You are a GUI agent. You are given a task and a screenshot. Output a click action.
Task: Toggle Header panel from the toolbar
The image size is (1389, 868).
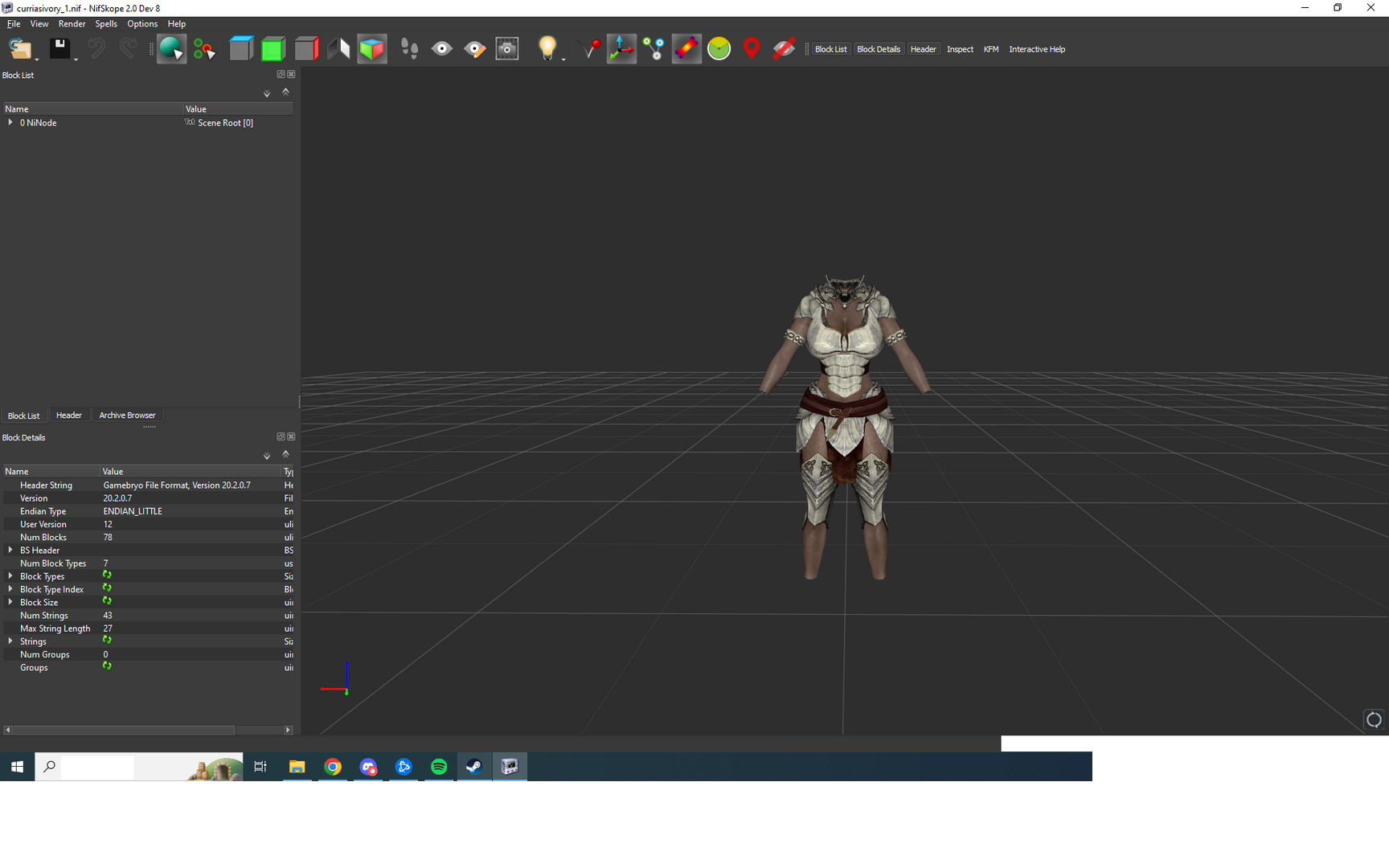point(923,49)
